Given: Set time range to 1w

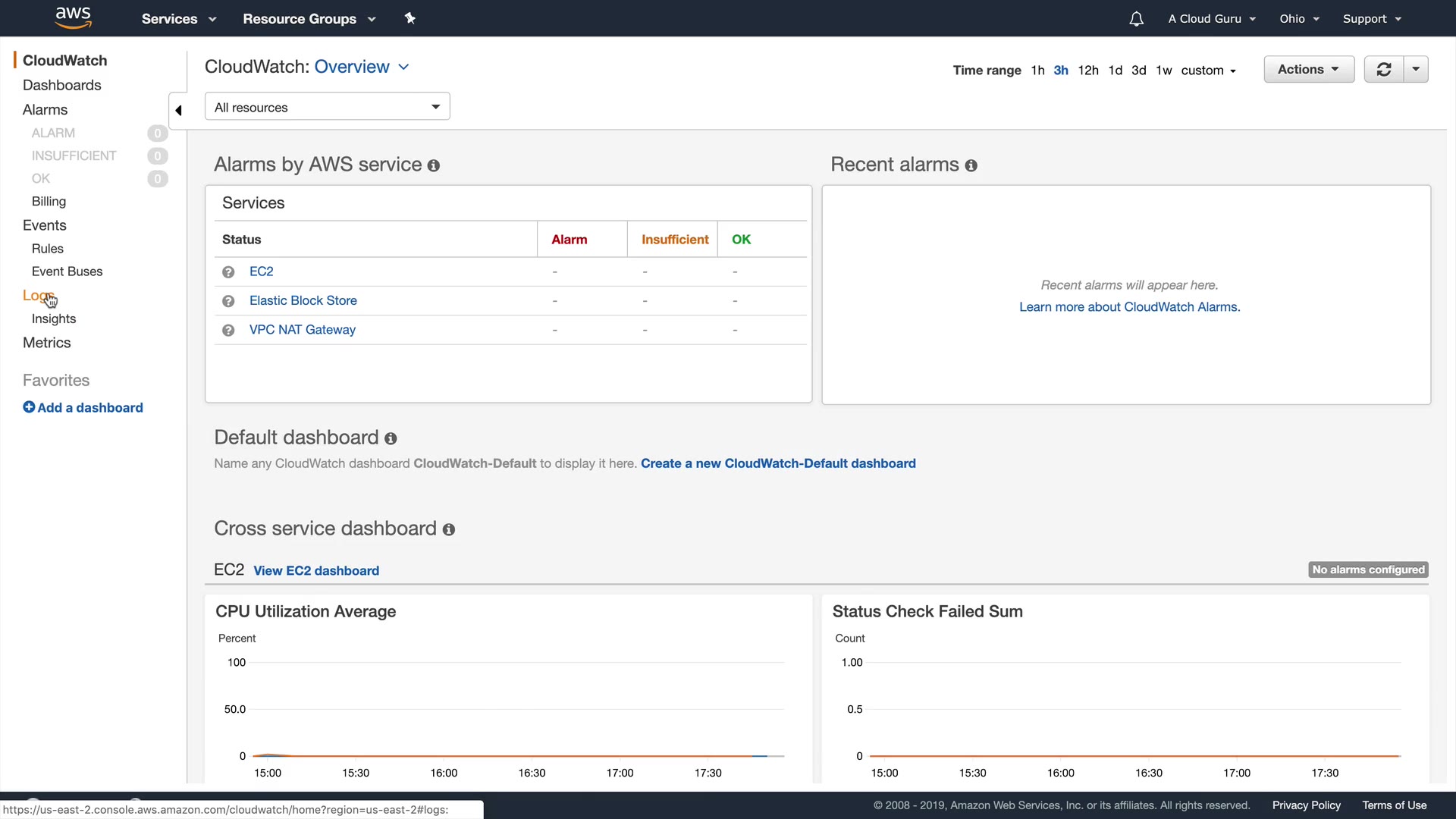Looking at the screenshot, I should click(1163, 70).
